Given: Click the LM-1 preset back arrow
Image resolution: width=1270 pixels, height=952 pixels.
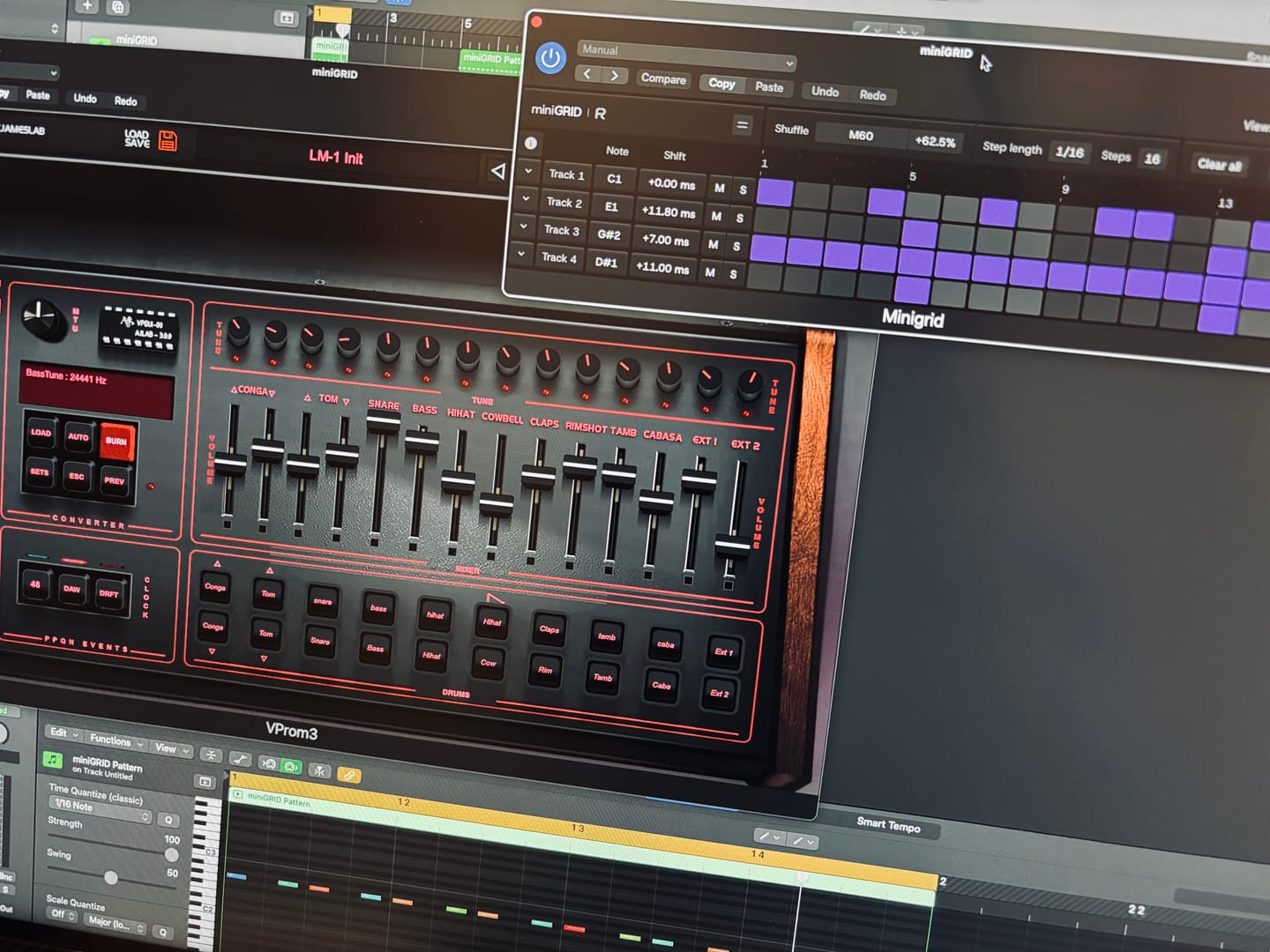Looking at the screenshot, I should 498,170.
